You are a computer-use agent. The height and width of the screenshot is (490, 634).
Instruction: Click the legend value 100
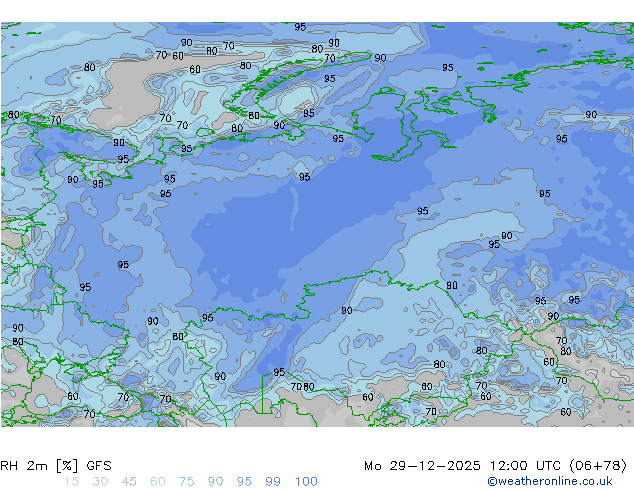pos(306,482)
